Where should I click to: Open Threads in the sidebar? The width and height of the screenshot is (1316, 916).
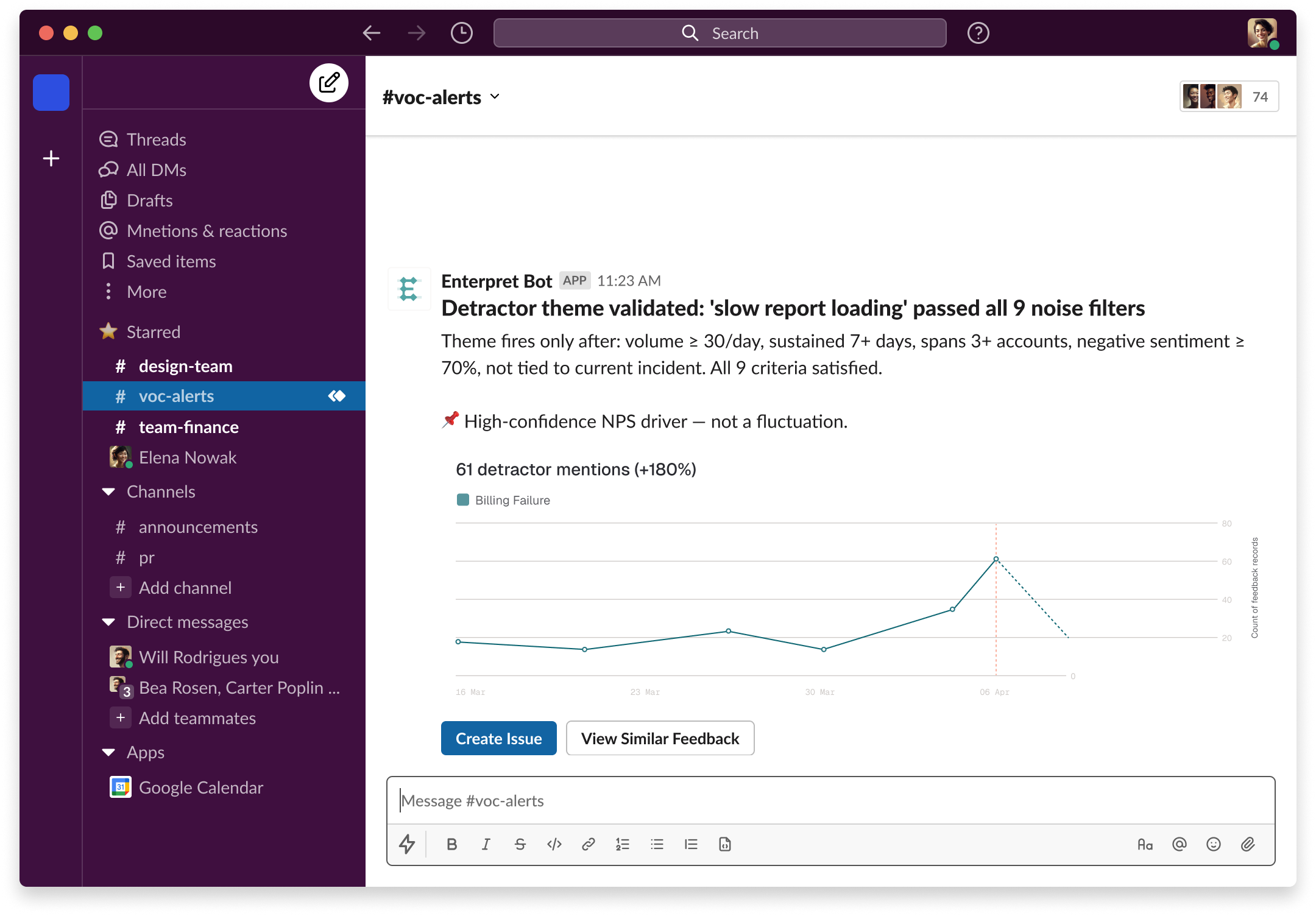pyautogui.click(x=156, y=139)
